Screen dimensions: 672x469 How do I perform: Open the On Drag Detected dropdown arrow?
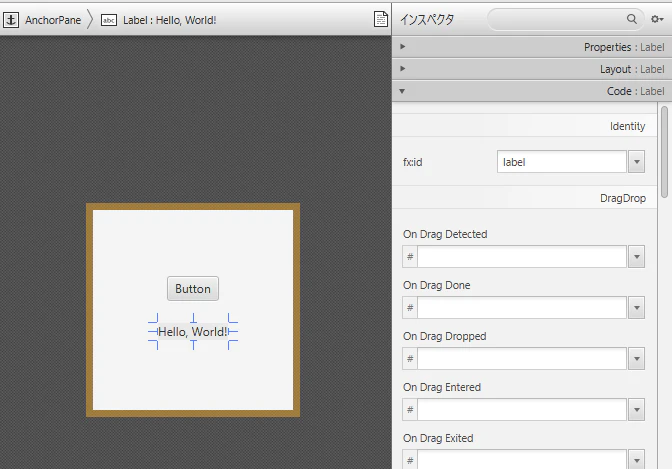coord(636,257)
